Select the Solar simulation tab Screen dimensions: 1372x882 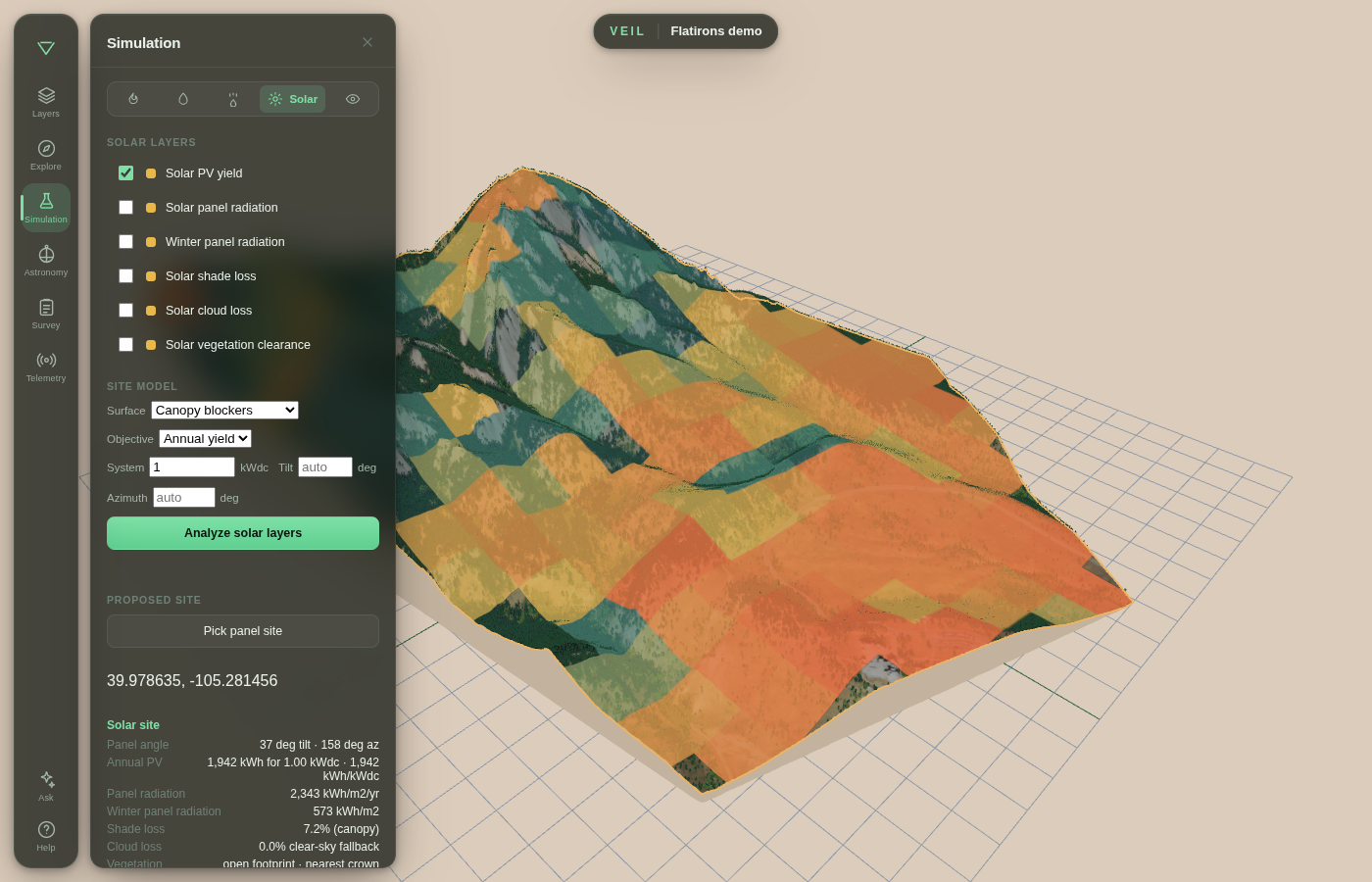293,99
